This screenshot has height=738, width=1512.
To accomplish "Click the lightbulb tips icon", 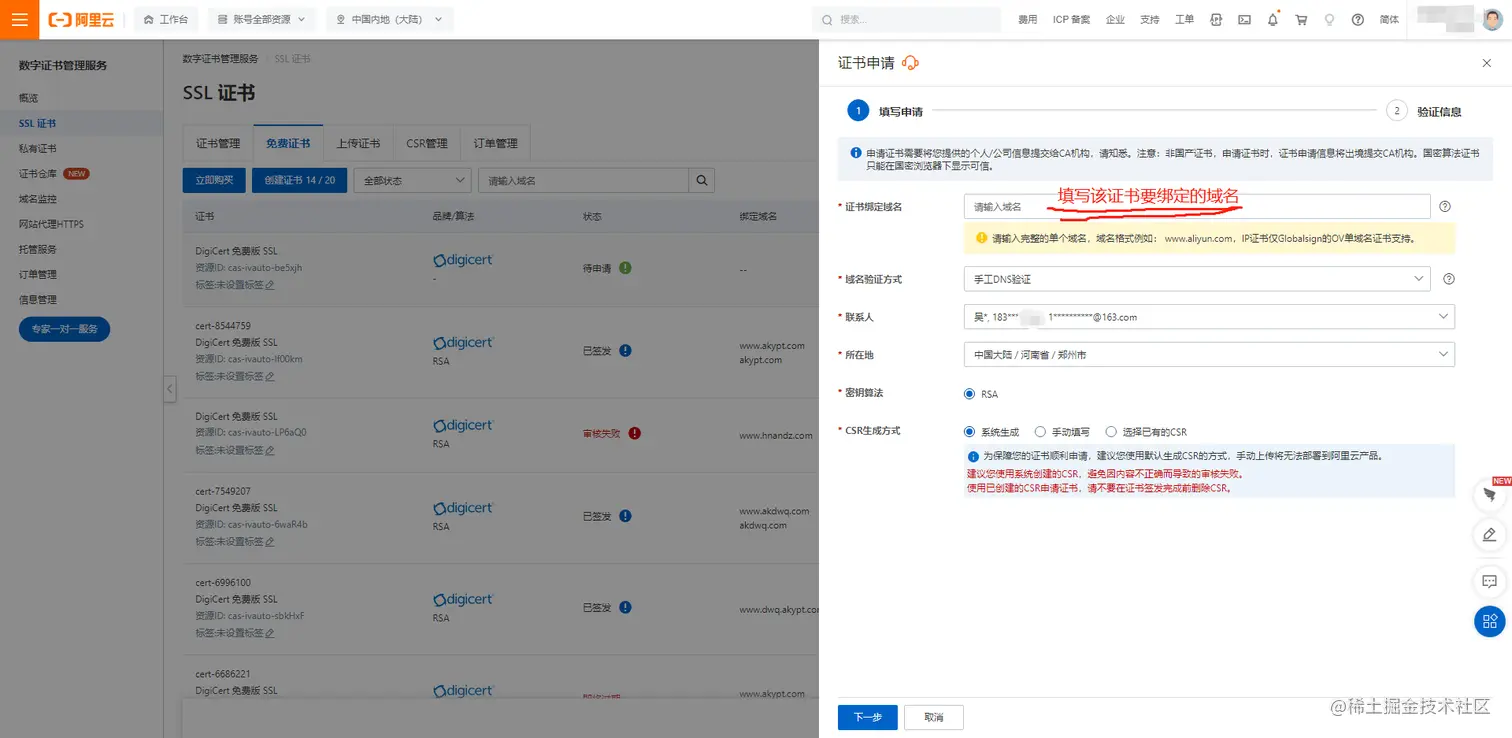I will [x=1329, y=19].
